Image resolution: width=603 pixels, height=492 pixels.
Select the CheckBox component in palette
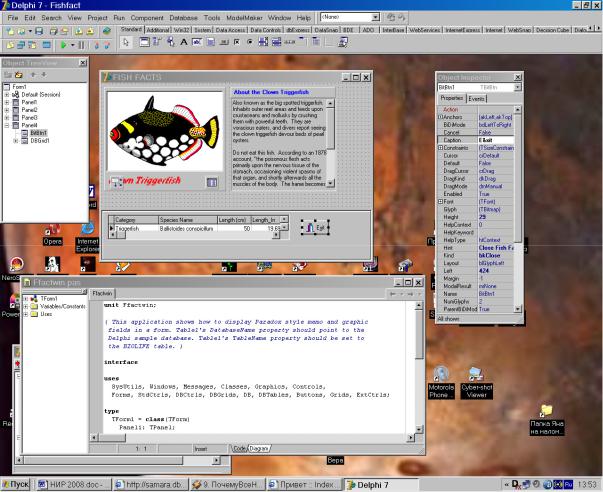click(x=237, y=42)
